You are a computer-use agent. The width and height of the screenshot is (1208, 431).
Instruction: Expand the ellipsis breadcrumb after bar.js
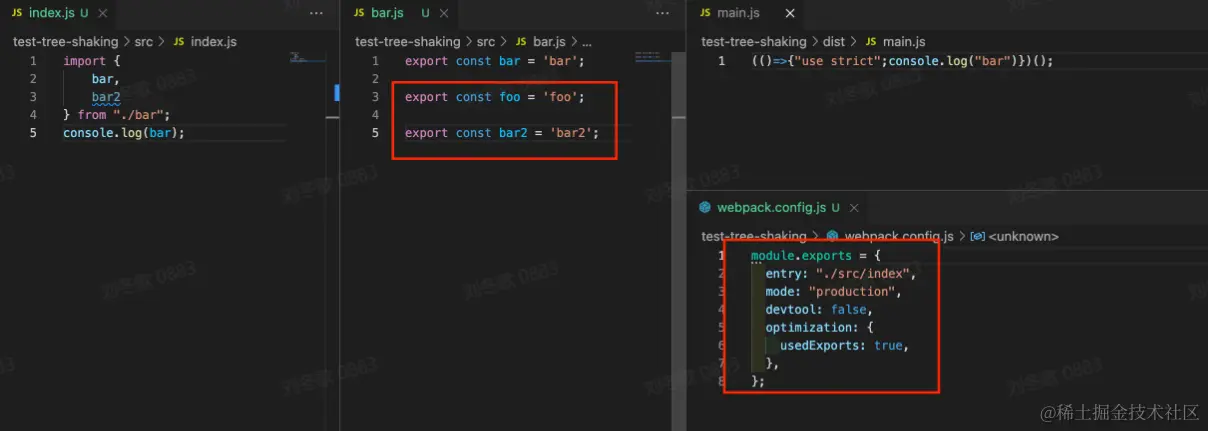pyautogui.click(x=587, y=42)
